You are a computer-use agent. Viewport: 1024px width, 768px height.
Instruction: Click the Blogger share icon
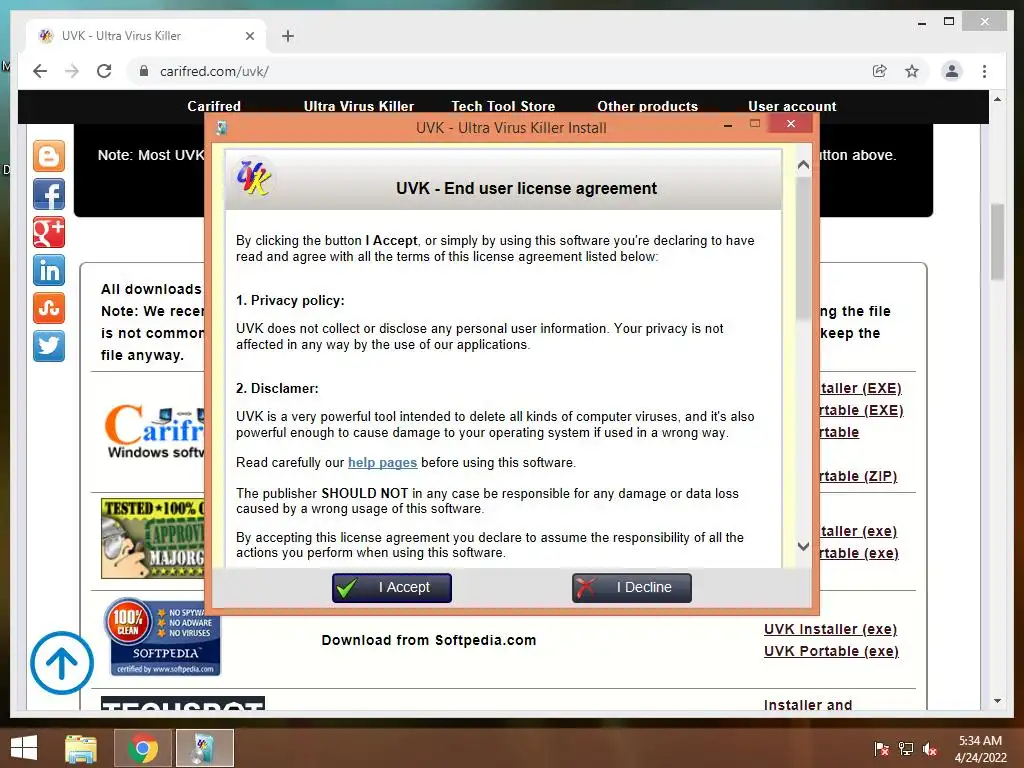[x=49, y=156]
